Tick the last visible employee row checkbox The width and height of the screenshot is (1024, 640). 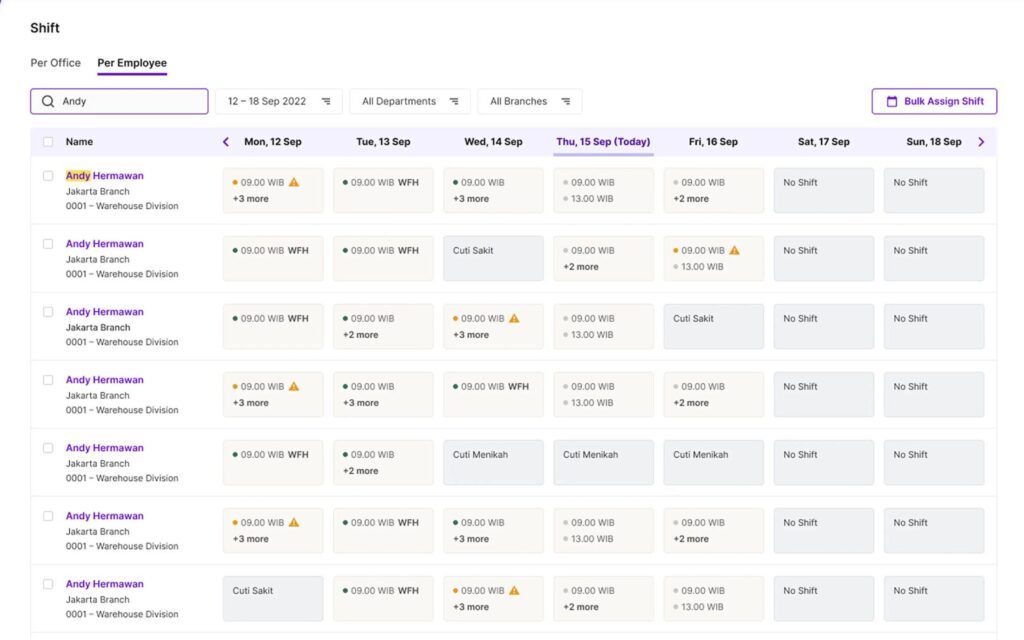(48, 584)
